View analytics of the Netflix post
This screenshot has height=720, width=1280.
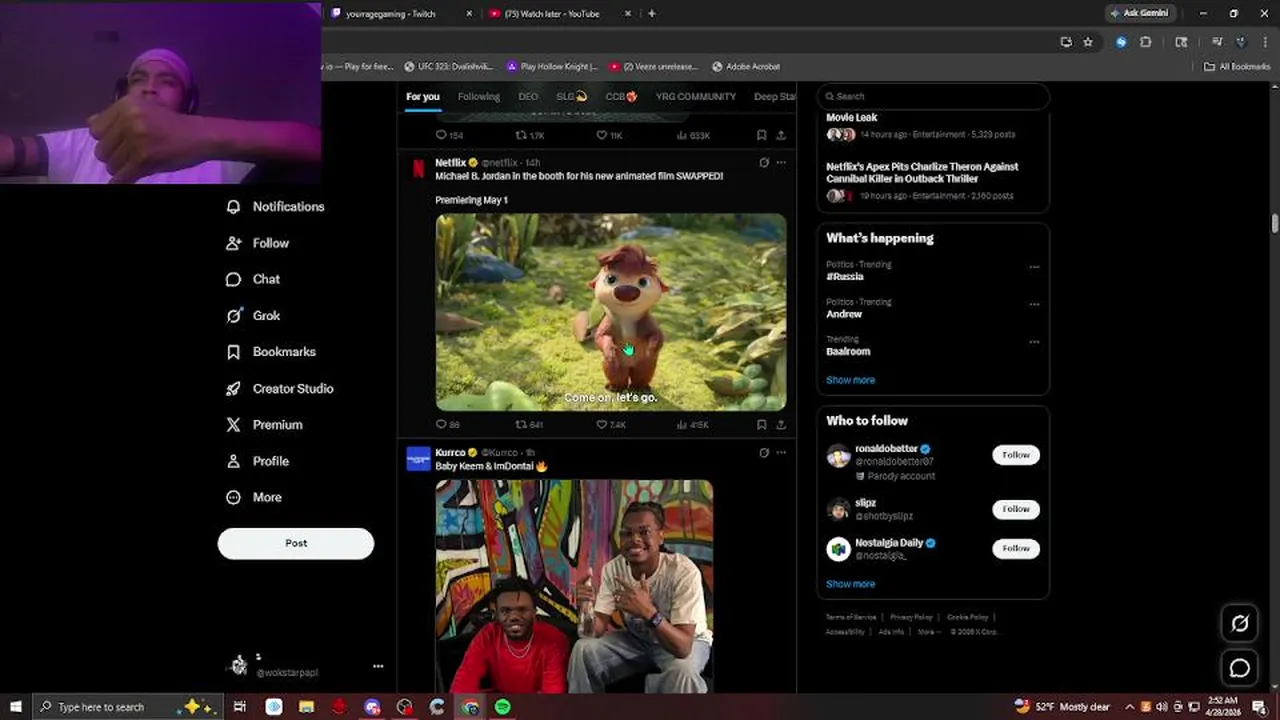tap(692, 424)
